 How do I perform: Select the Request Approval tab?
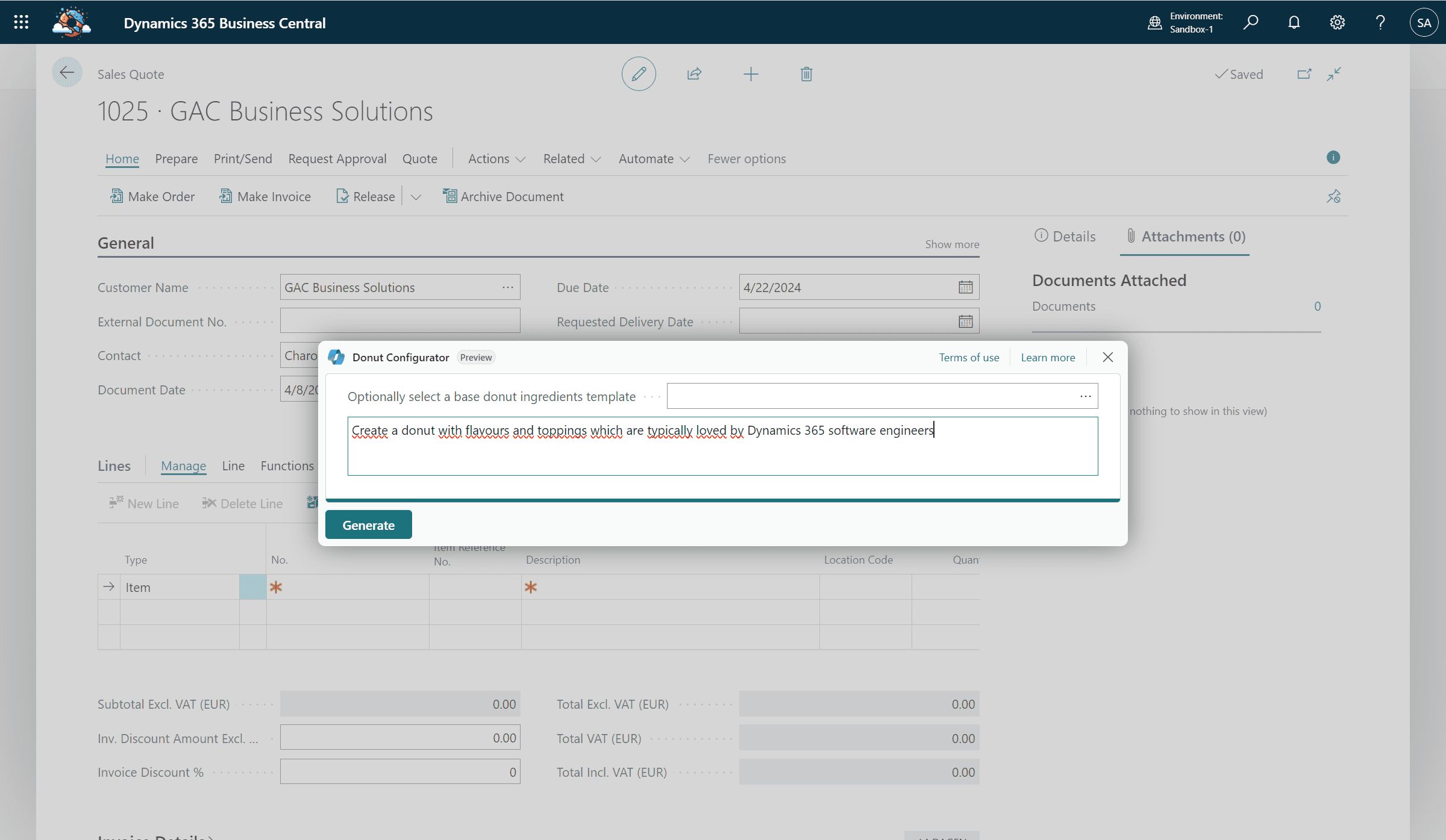(337, 159)
